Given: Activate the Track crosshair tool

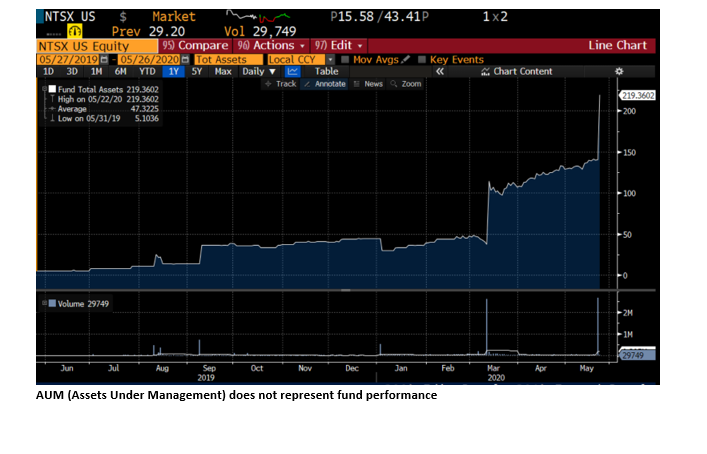Looking at the screenshot, I should point(280,84).
